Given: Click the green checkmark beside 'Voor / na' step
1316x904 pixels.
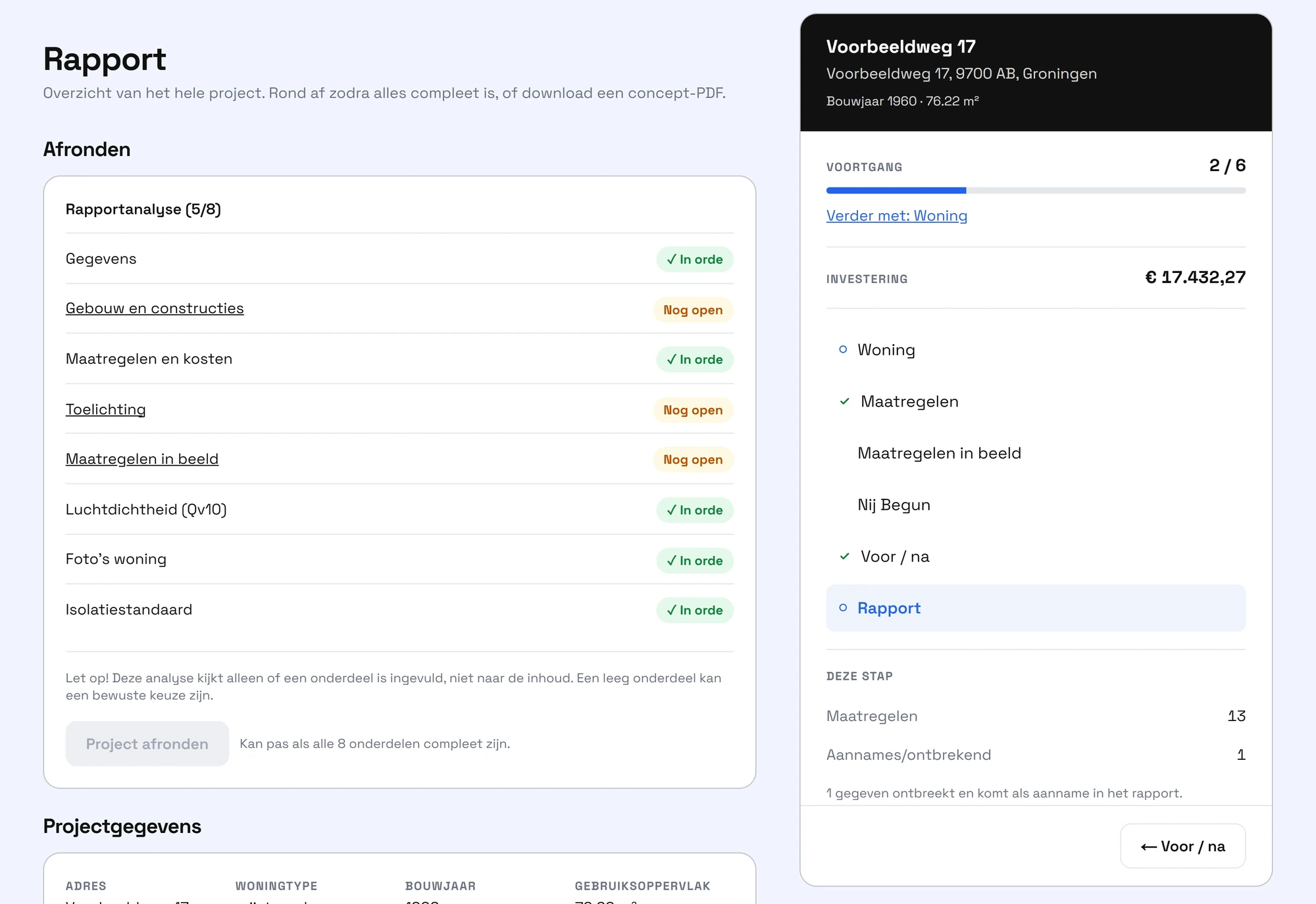Looking at the screenshot, I should pos(844,557).
